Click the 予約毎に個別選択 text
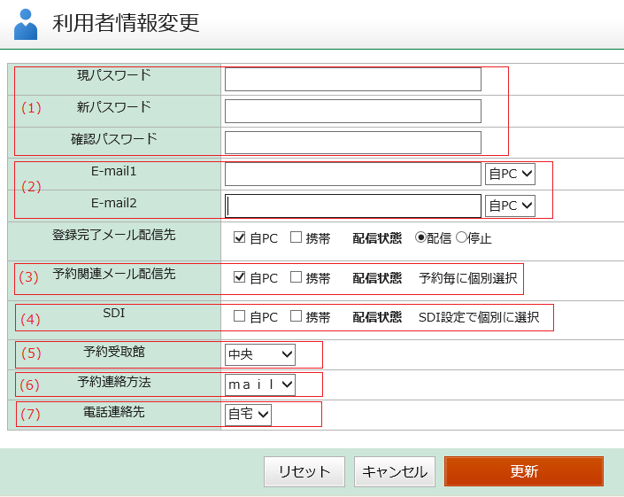This screenshot has height=497, width=624. click(468, 278)
